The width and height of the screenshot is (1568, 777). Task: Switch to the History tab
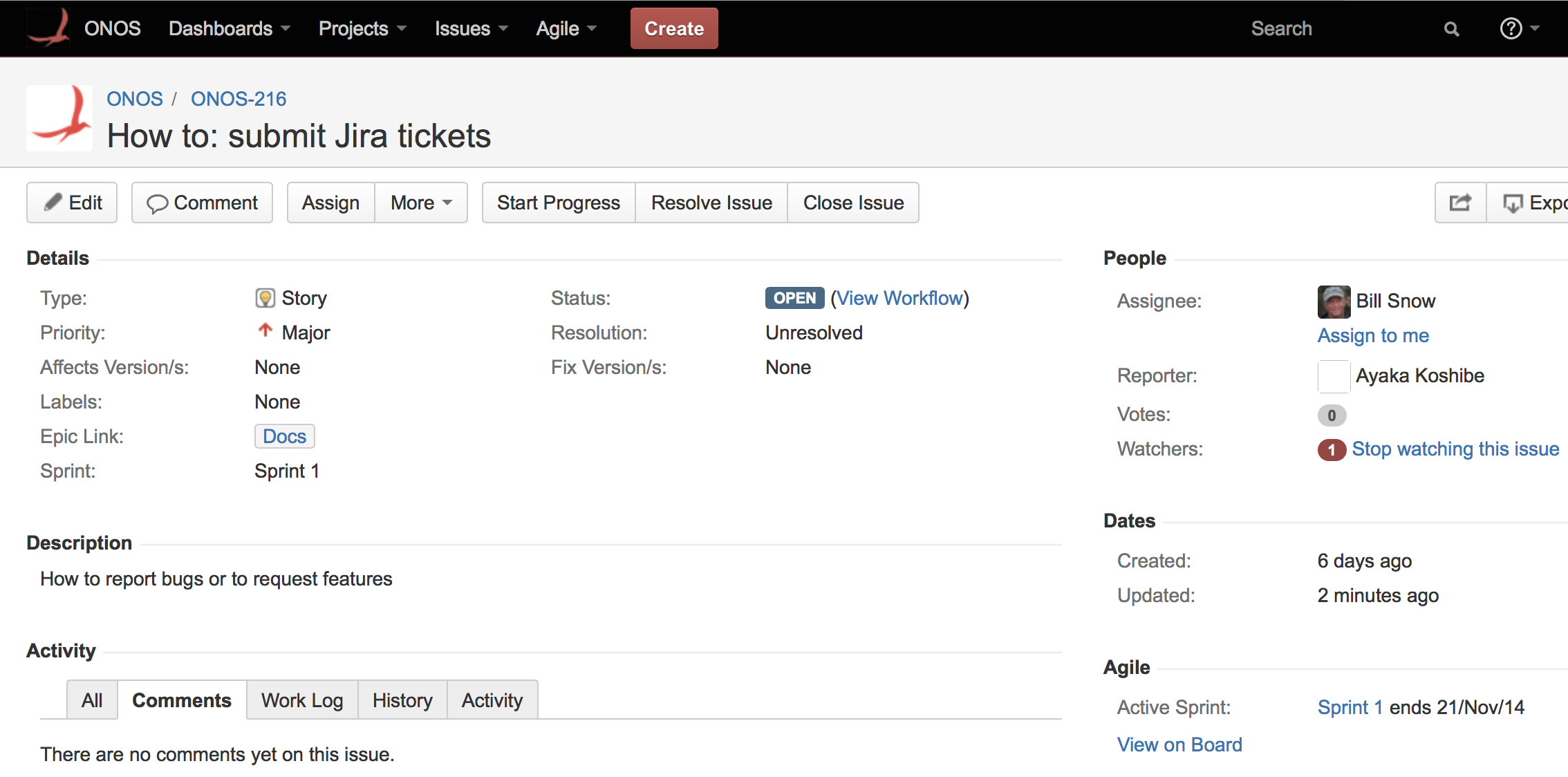click(x=402, y=700)
